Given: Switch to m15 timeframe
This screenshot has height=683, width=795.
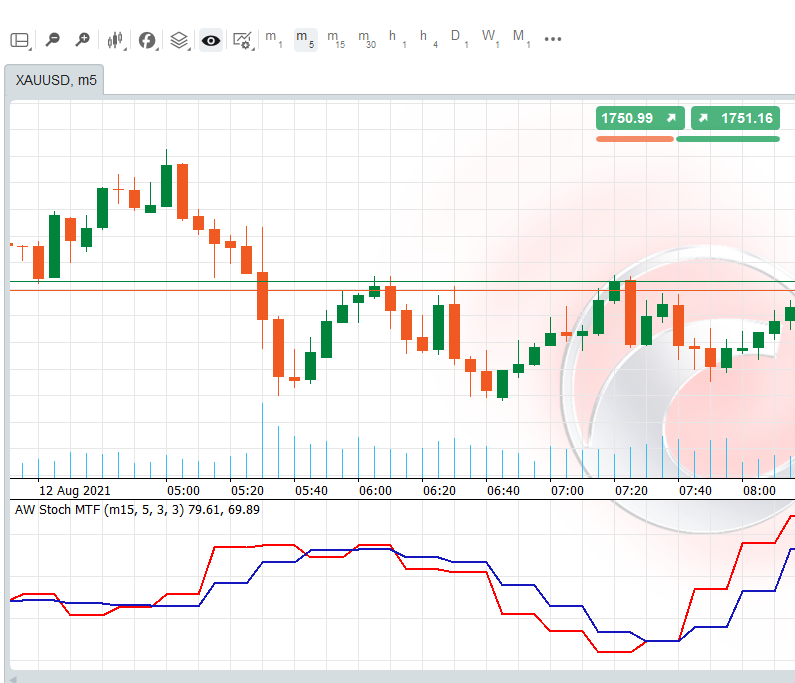Looking at the screenshot, I should pos(336,39).
